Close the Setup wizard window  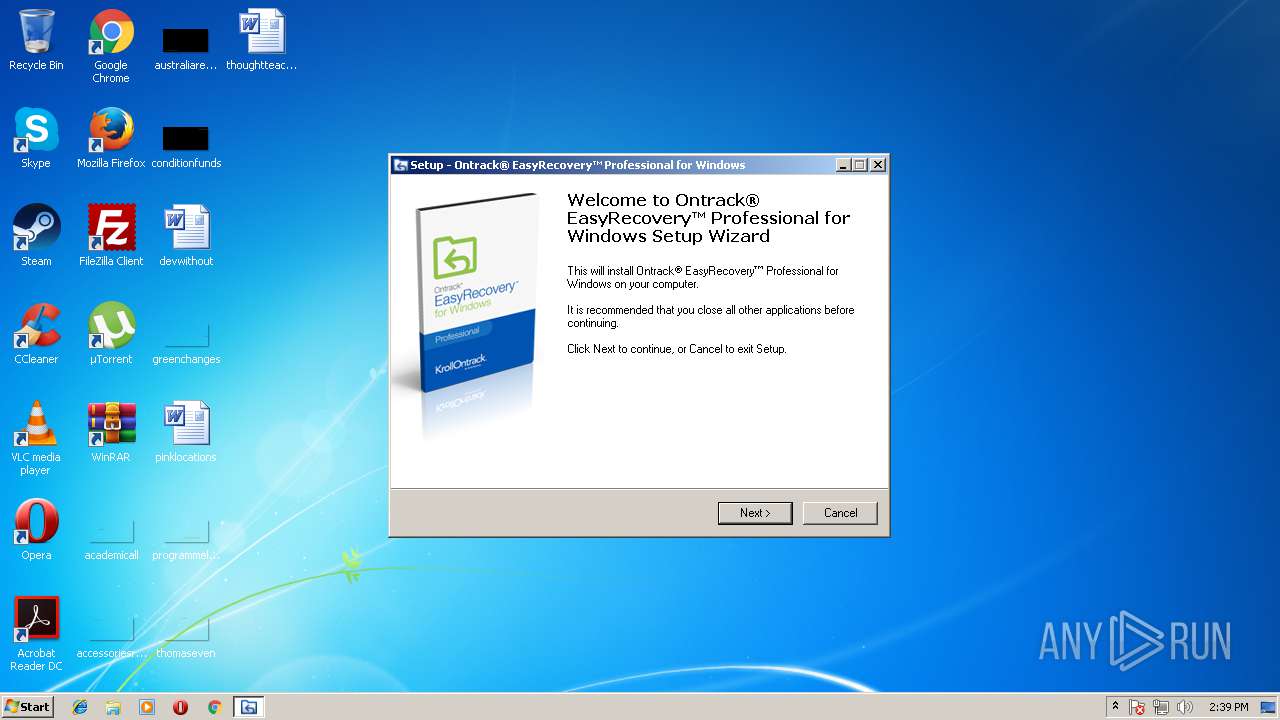(x=878, y=165)
